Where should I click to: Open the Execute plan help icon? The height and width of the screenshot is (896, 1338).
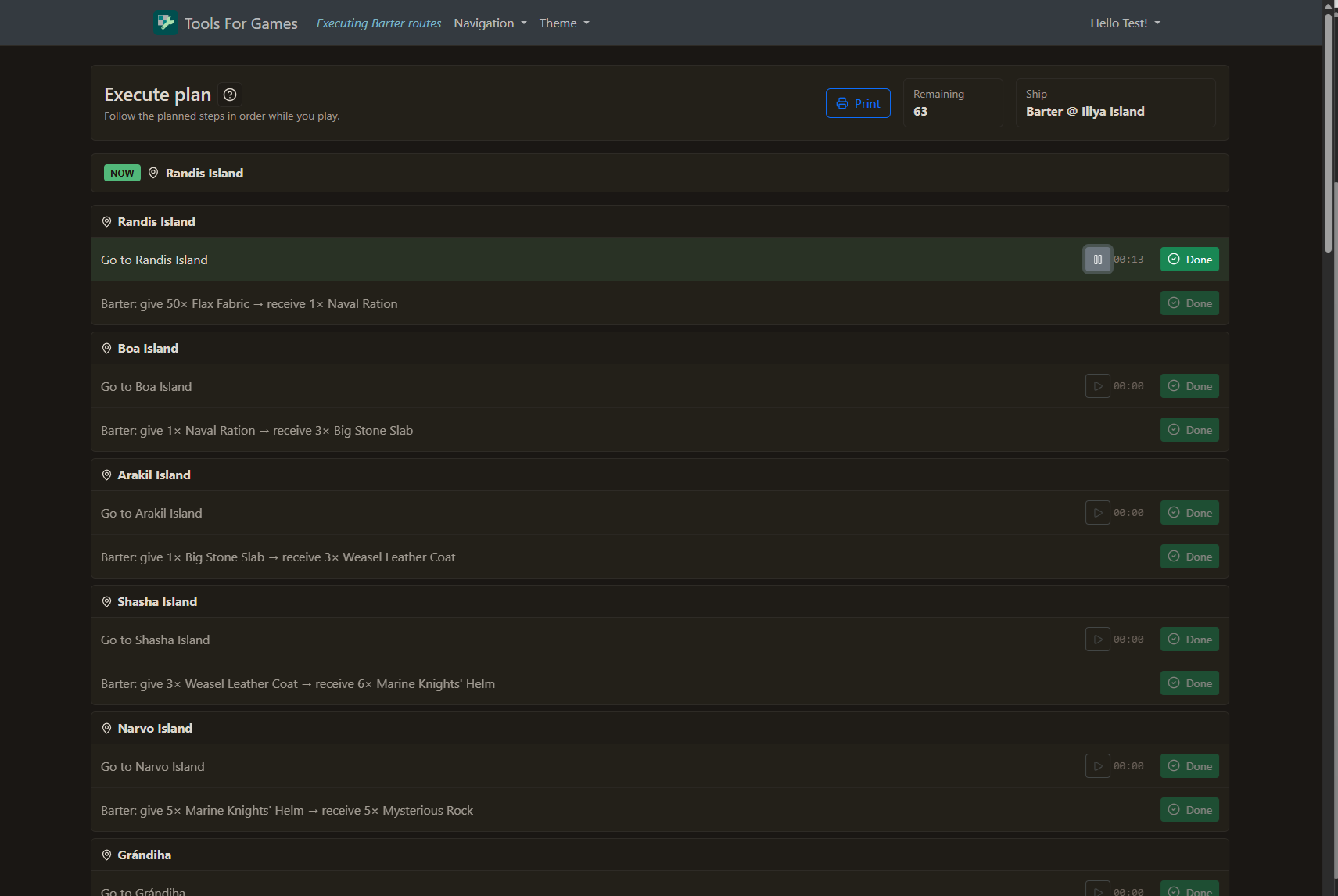(x=230, y=95)
